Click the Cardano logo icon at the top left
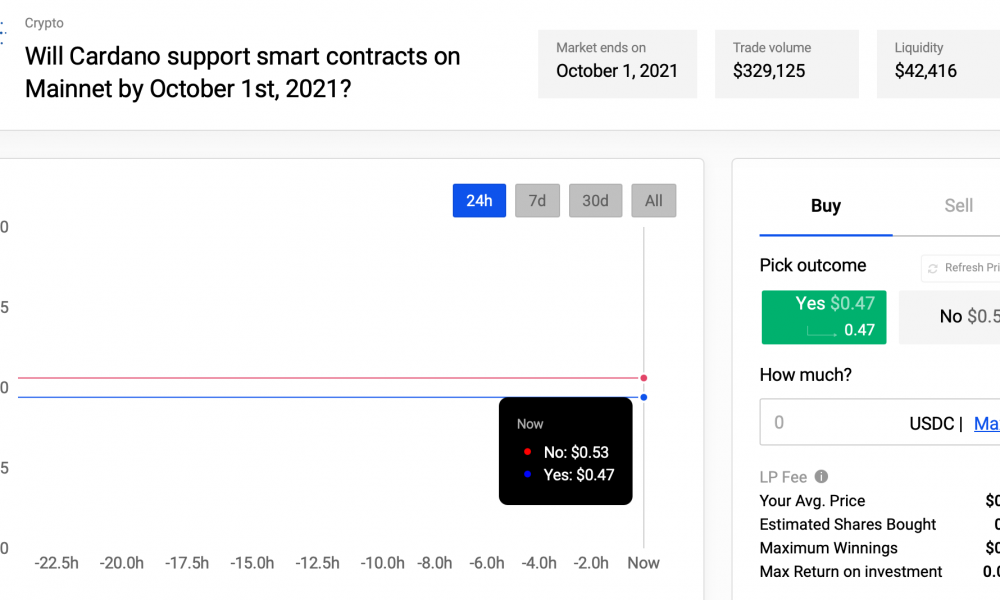 (x=3, y=32)
